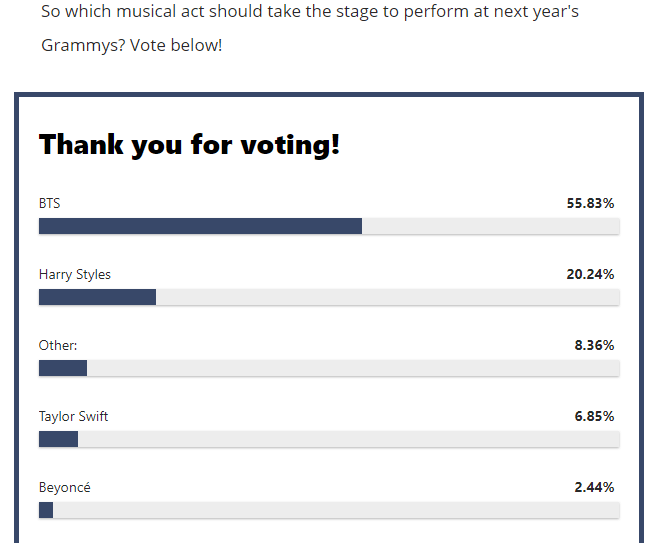
Task: Click the "Other:" poll option label
Action: 58,345
